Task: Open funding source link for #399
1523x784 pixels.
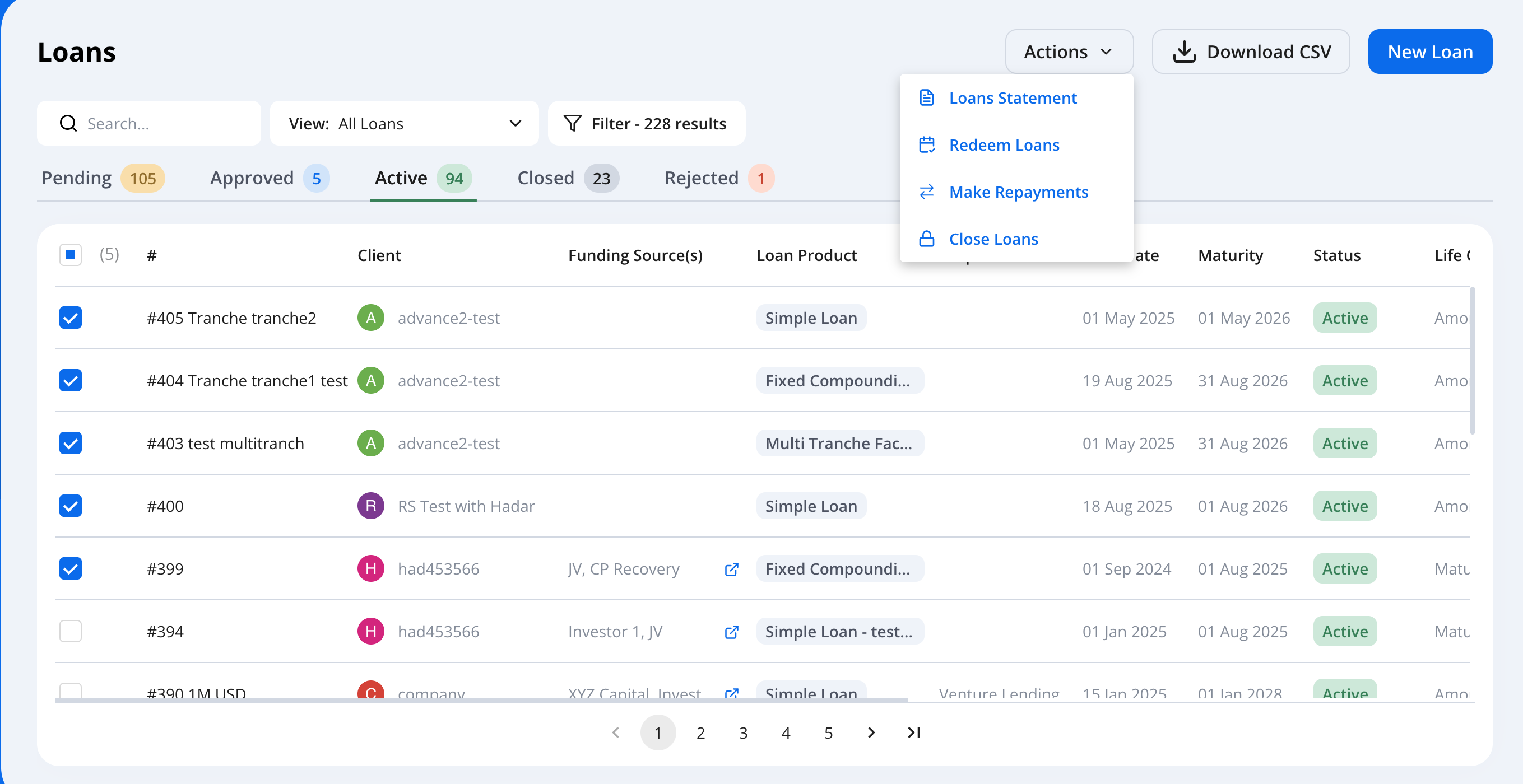Action: point(731,569)
